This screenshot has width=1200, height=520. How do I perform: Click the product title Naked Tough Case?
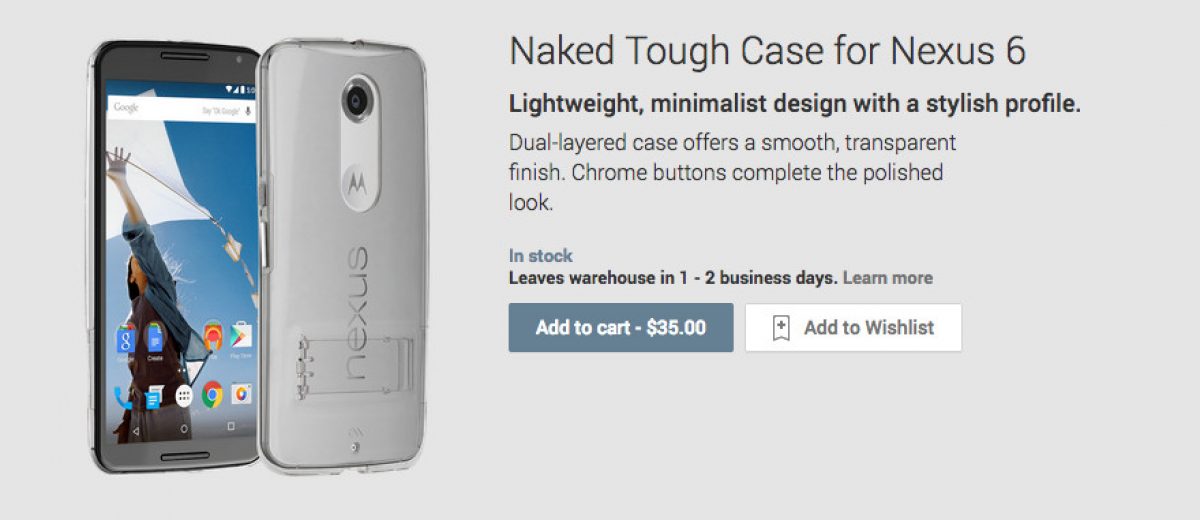point(767,52)
